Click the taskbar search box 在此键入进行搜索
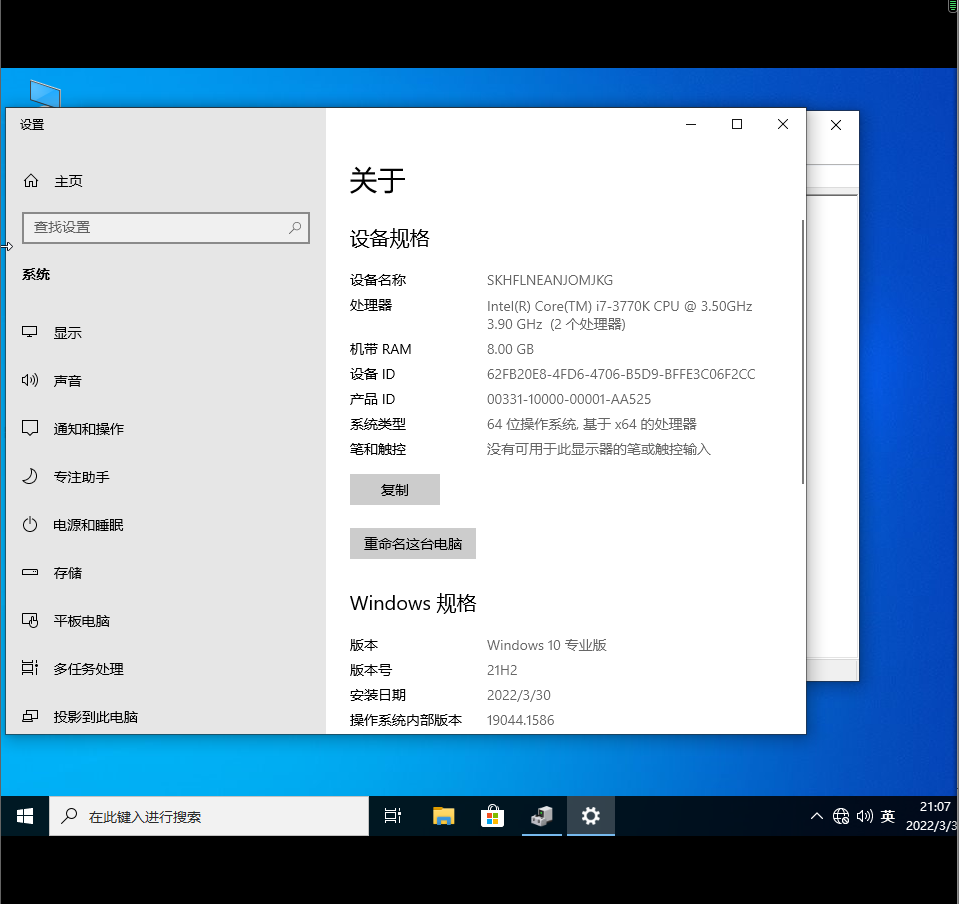 (x=209, y=816)
